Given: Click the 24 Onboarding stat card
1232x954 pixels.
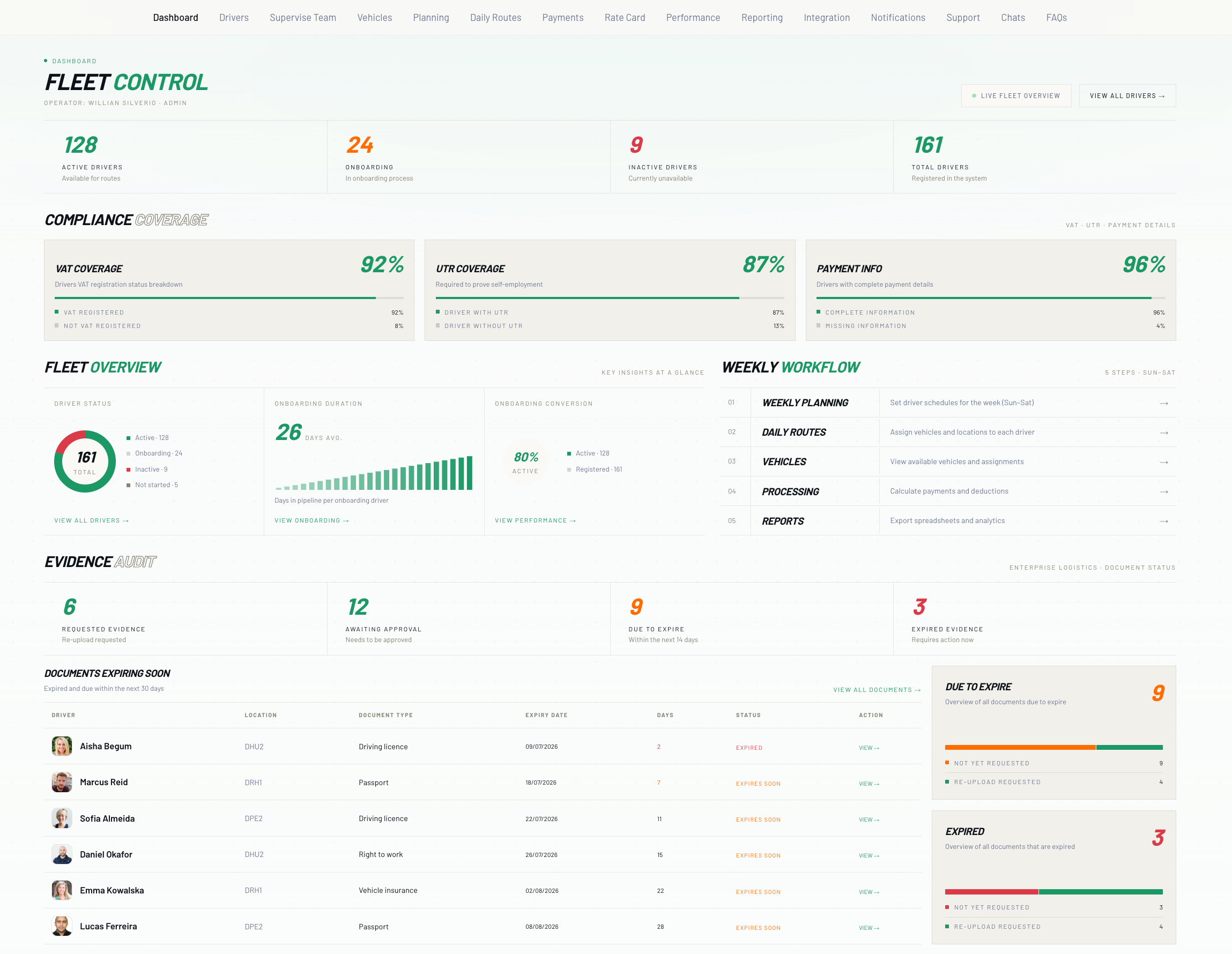Looking at the screenshot, I should (469, 156).
